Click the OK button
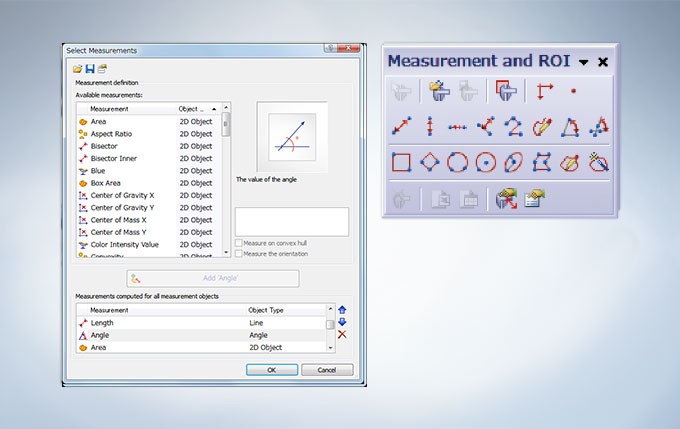 click(x=271, y=369)
